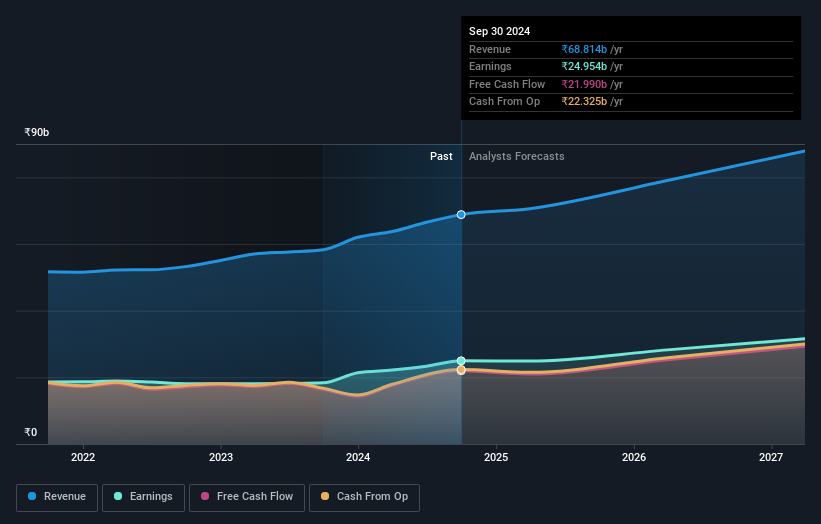
Task: Click the Revenue row label in tooltip
Action: click(x=490, y=49)
